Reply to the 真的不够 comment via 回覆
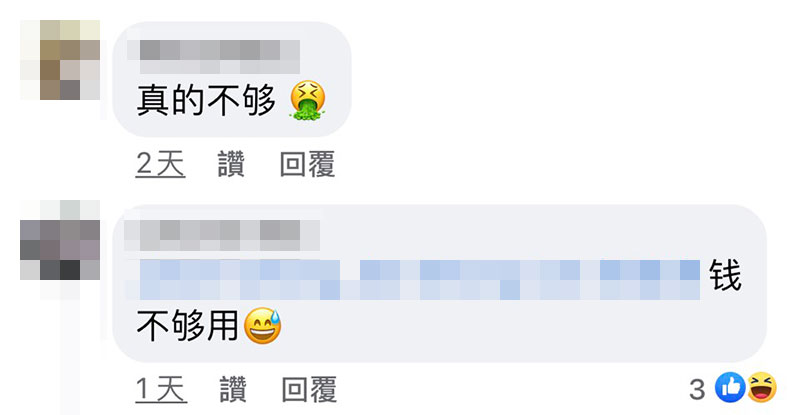 click(x=308, y=164)
